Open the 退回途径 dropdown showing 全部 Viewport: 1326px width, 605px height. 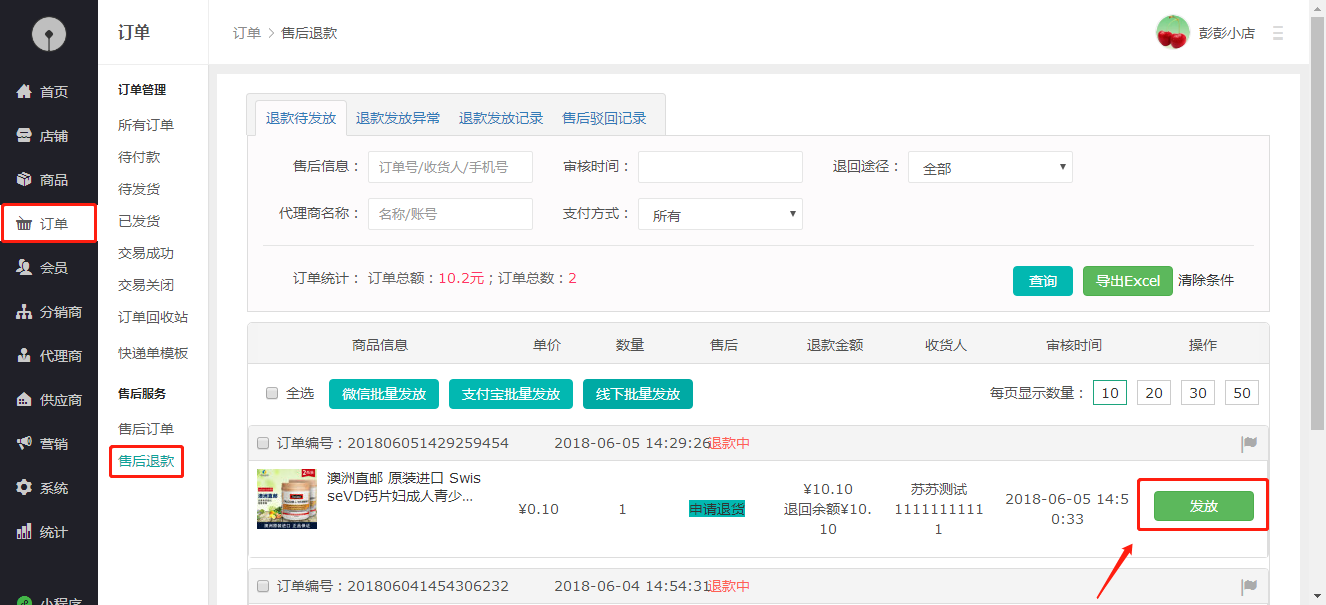click(988, 167)
